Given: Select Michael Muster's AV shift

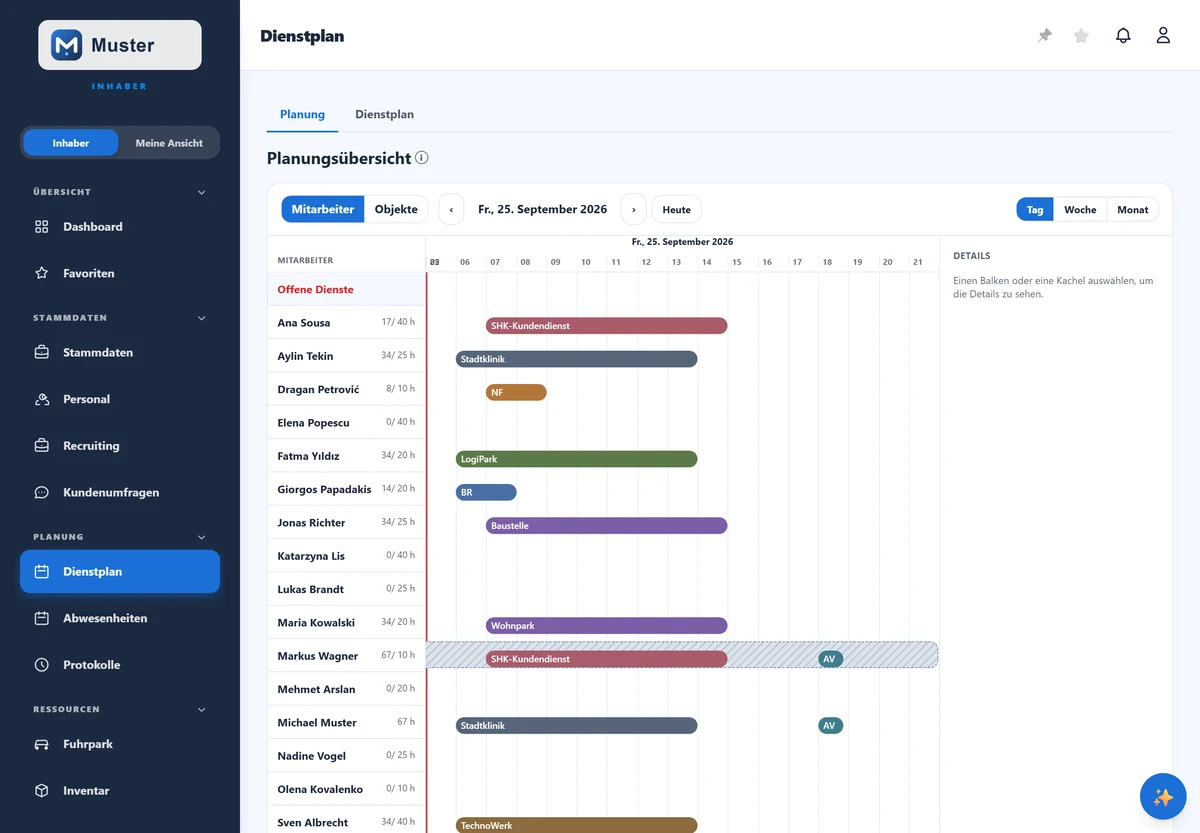Looking at the screenshot, I should [x=830, y=725].
